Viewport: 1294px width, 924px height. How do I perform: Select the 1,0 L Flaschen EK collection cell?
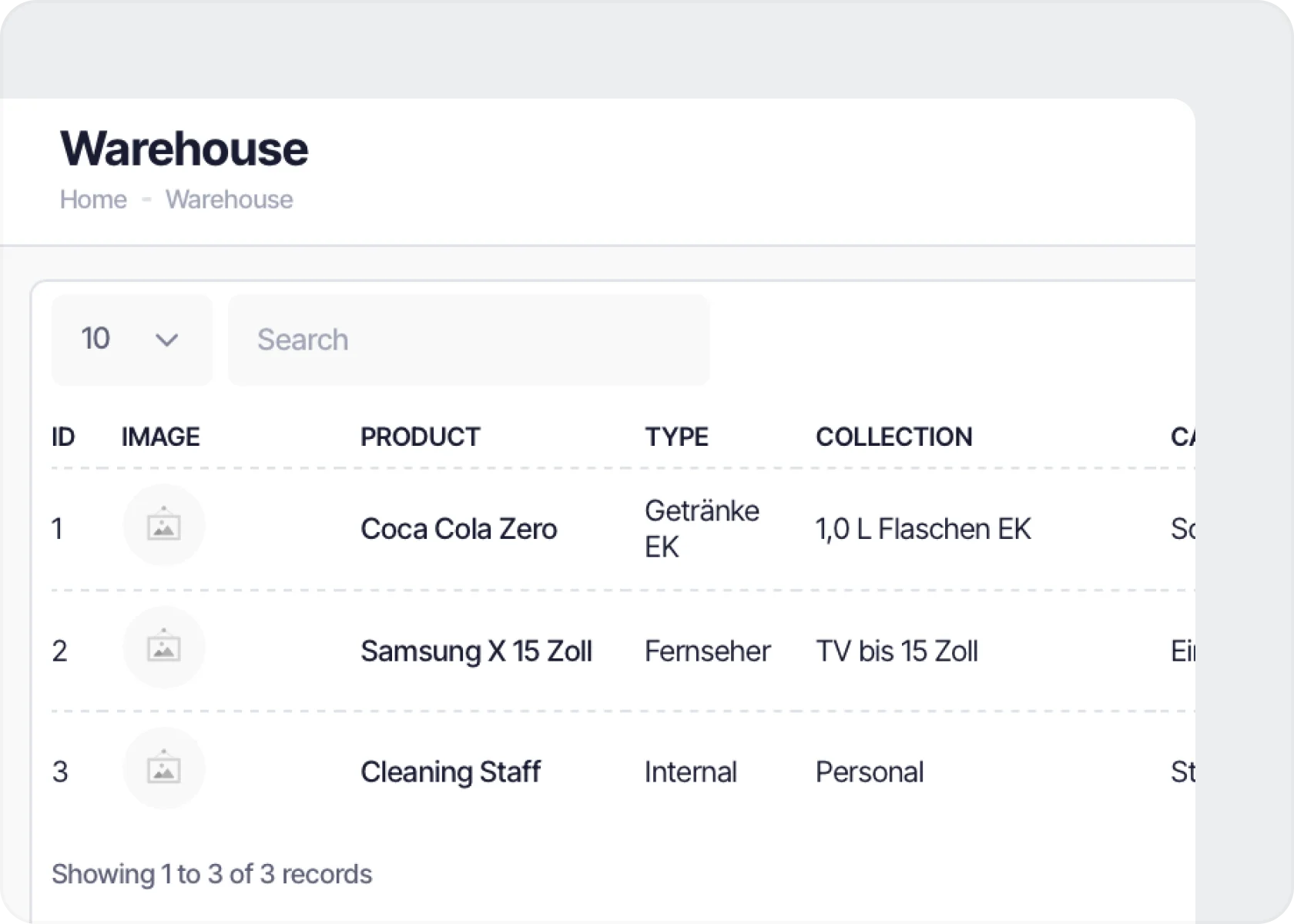point(923,529)
